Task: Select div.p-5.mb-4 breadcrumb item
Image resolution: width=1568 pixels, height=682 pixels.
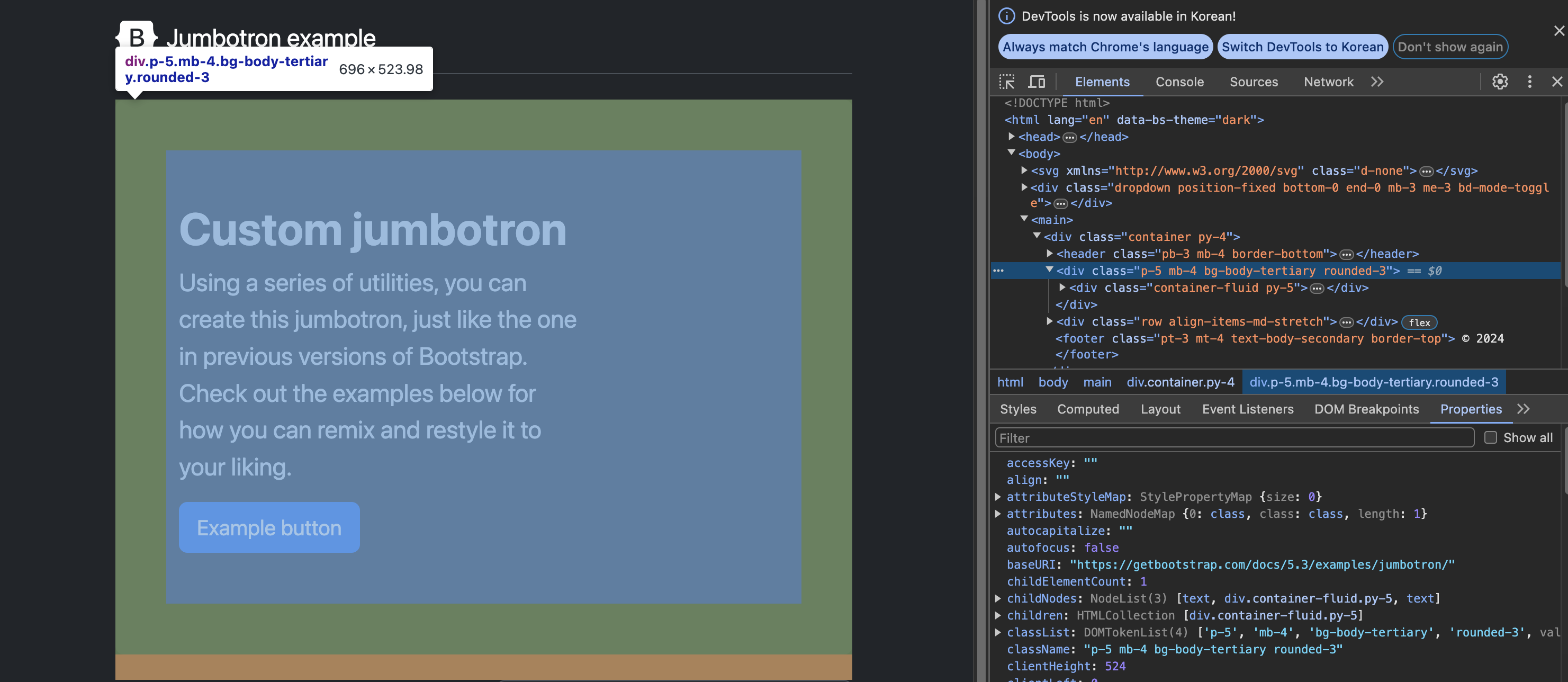Action: 1374,382
